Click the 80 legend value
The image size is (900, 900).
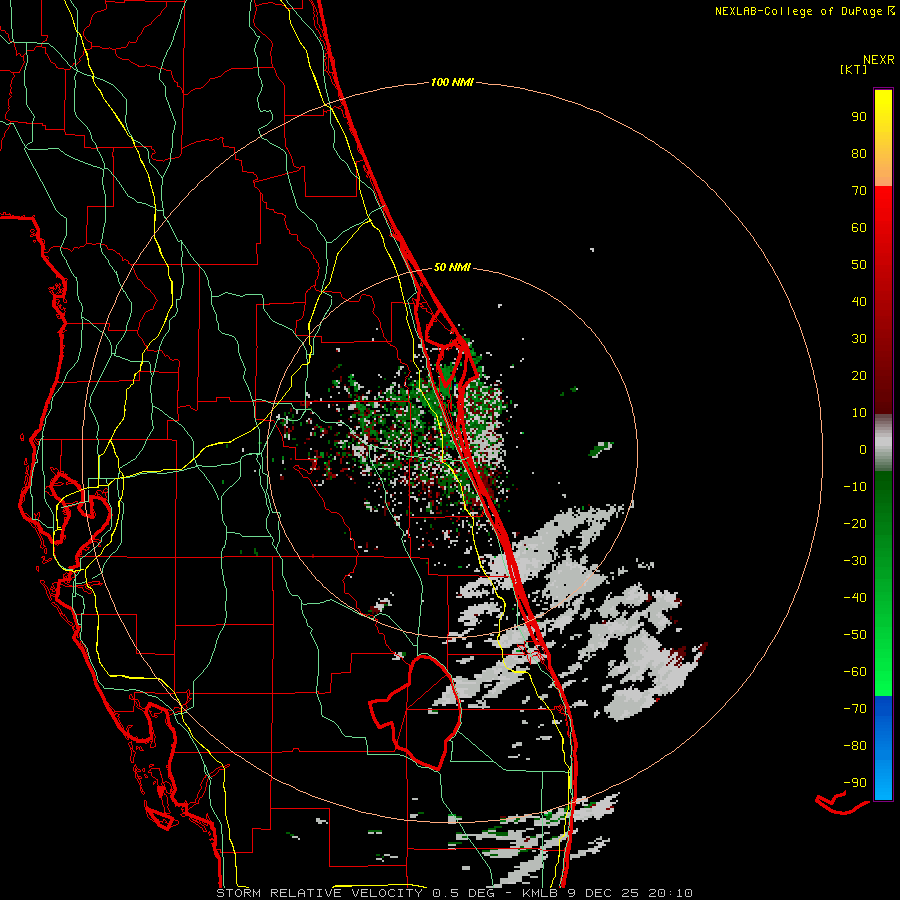859,154
